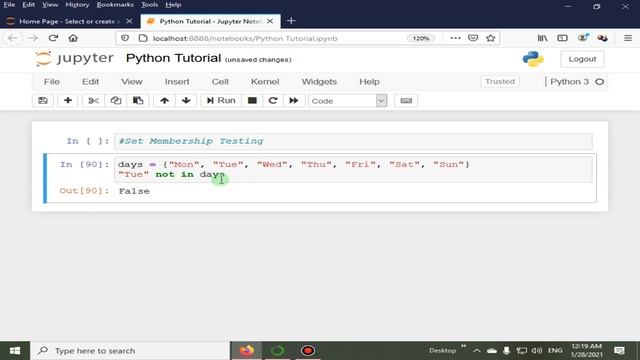Click the red record taskbar icon
The image size is (640, 360).
click(308, 351)
